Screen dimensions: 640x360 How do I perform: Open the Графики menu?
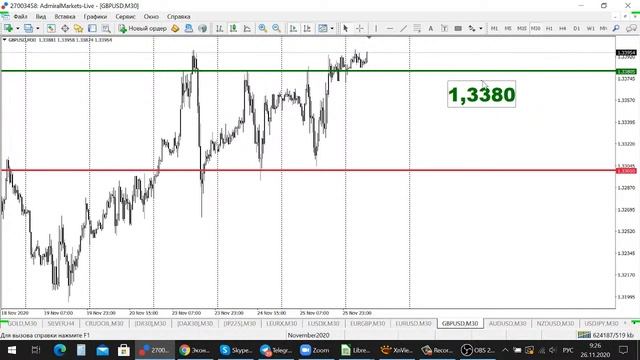95,17
